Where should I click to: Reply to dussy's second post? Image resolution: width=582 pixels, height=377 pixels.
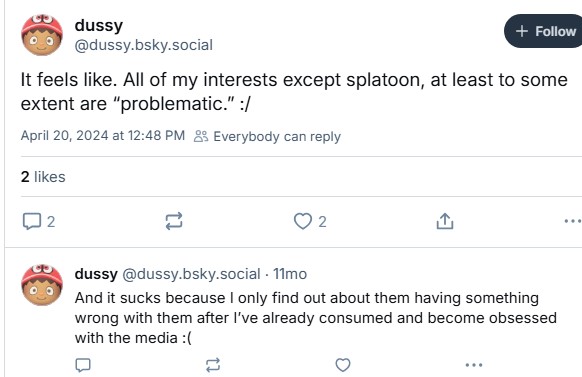pyautogui.click(x=83, y=365)
